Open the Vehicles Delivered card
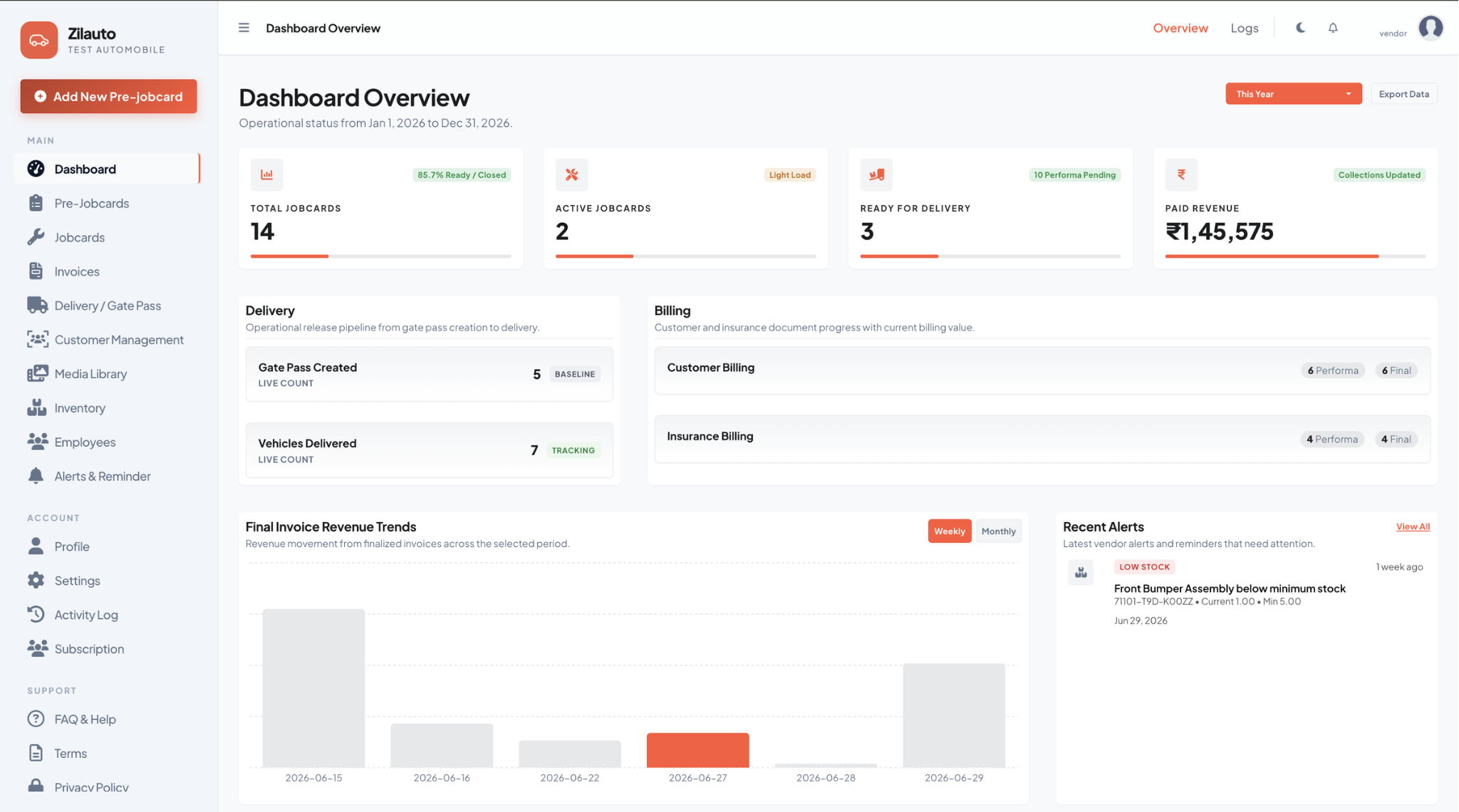 click(429, 450)
